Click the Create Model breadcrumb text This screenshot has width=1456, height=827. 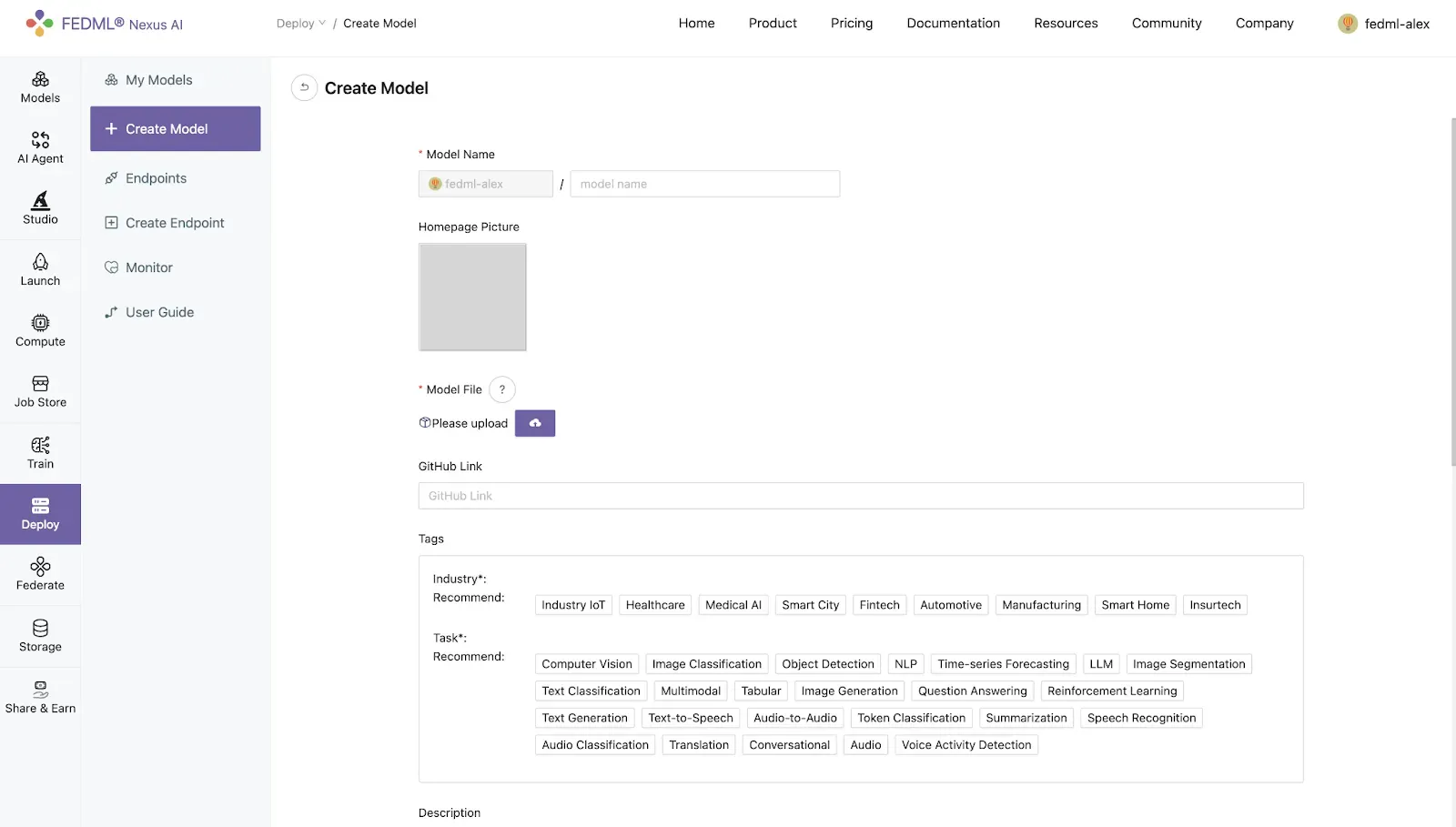click(379, 24)
